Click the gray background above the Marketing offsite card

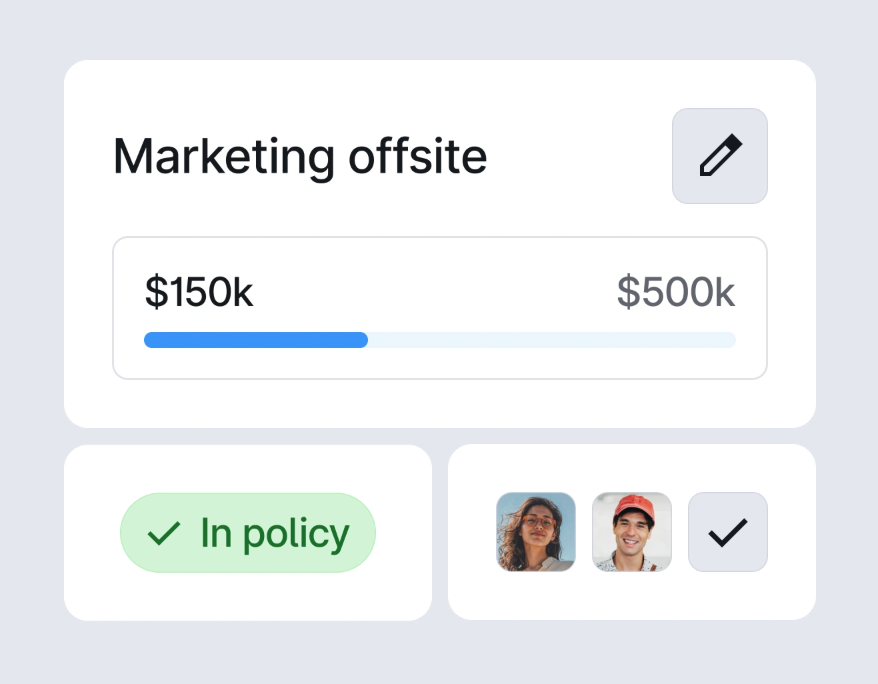440,30
